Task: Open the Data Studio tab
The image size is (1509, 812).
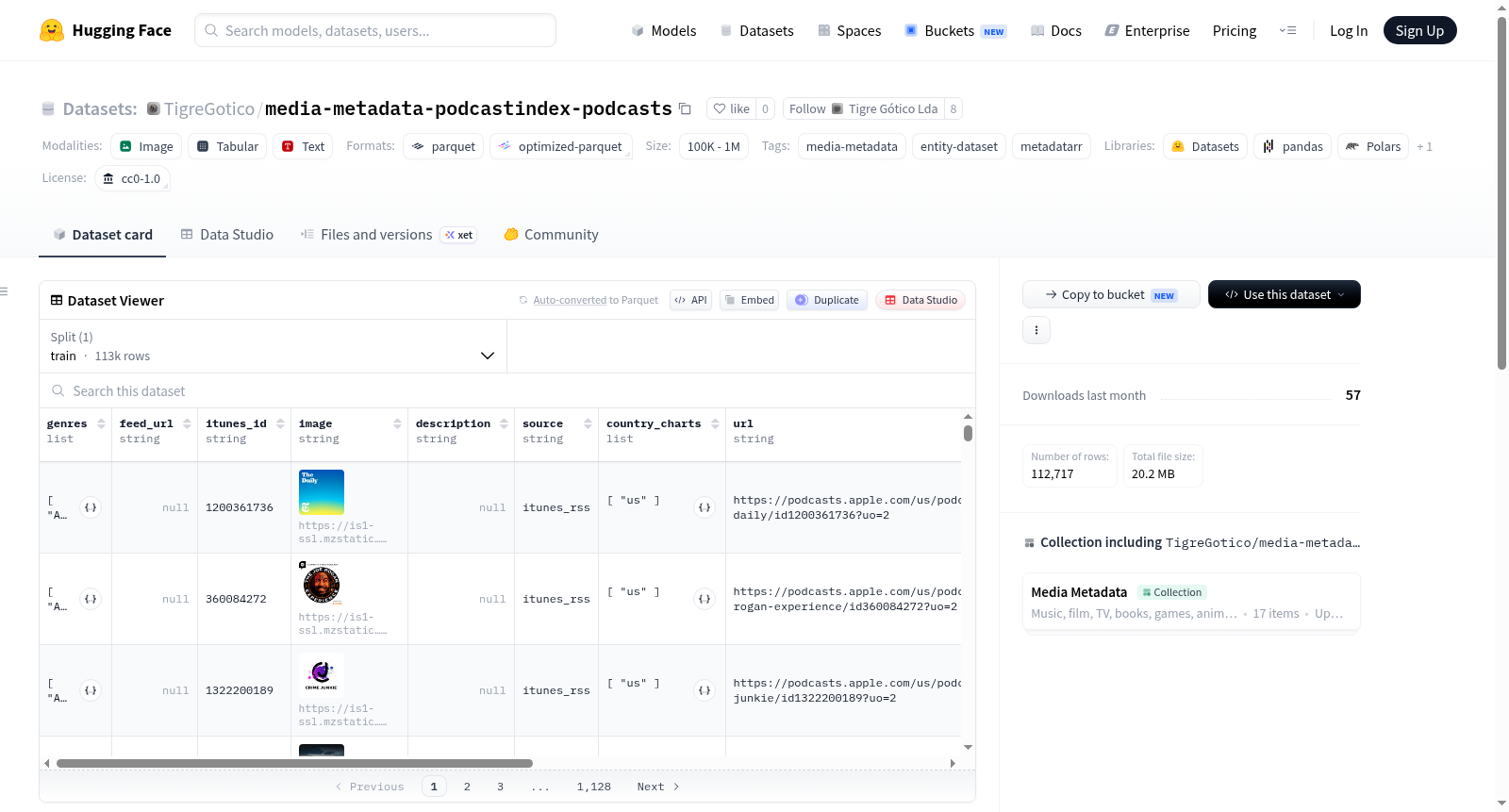Action: tap(227, 235)
